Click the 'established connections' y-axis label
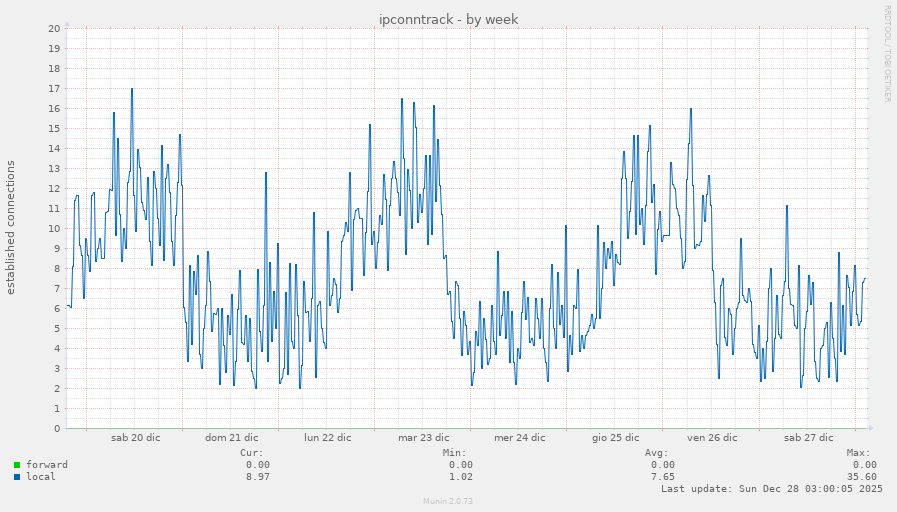The height and width of the screenshot is (512, 897). (11, 228)
